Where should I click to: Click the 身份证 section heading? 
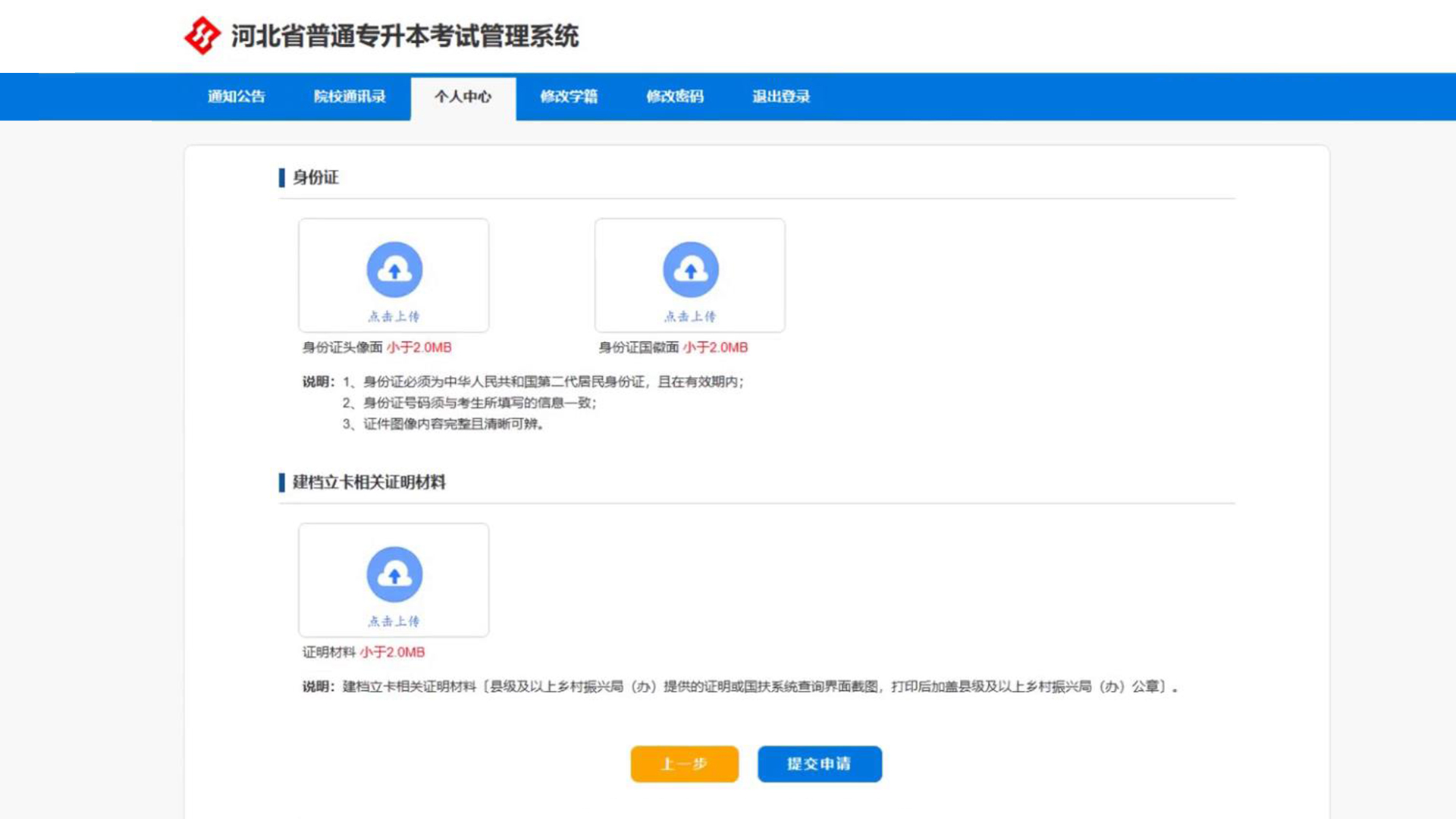click(315, 177)
